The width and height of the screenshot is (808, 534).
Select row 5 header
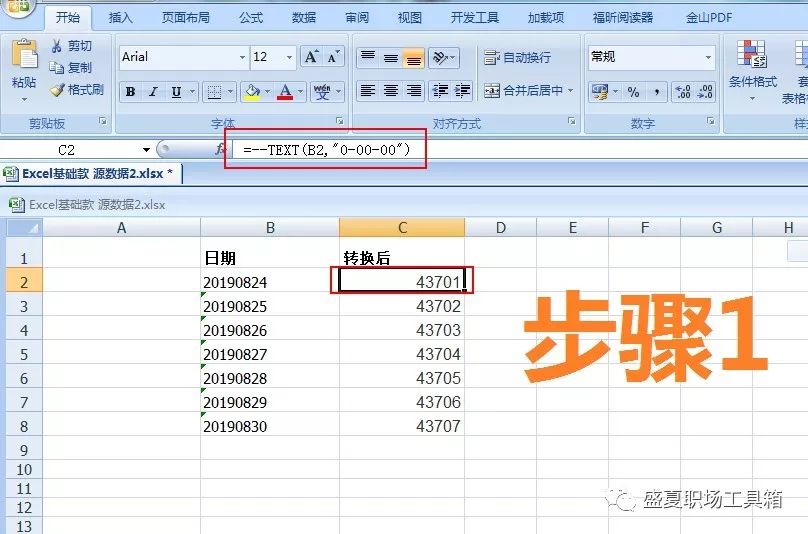click(x=24, y=354)
